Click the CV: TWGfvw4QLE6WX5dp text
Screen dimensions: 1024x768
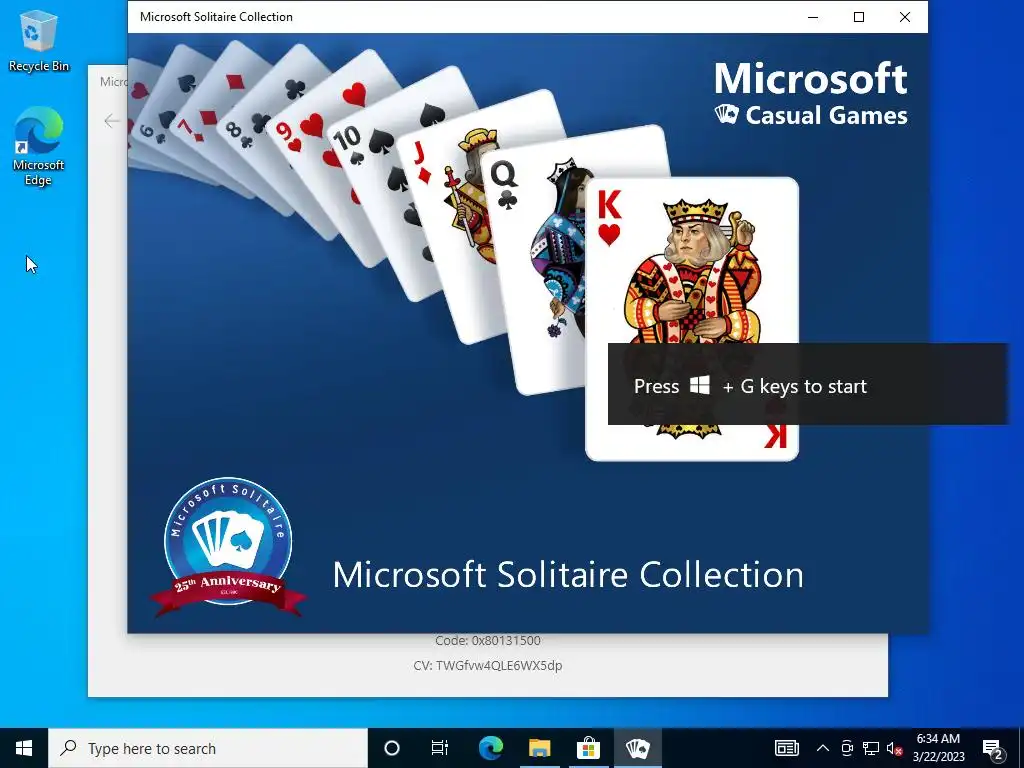pyautogui.click(x=488, y=665)
